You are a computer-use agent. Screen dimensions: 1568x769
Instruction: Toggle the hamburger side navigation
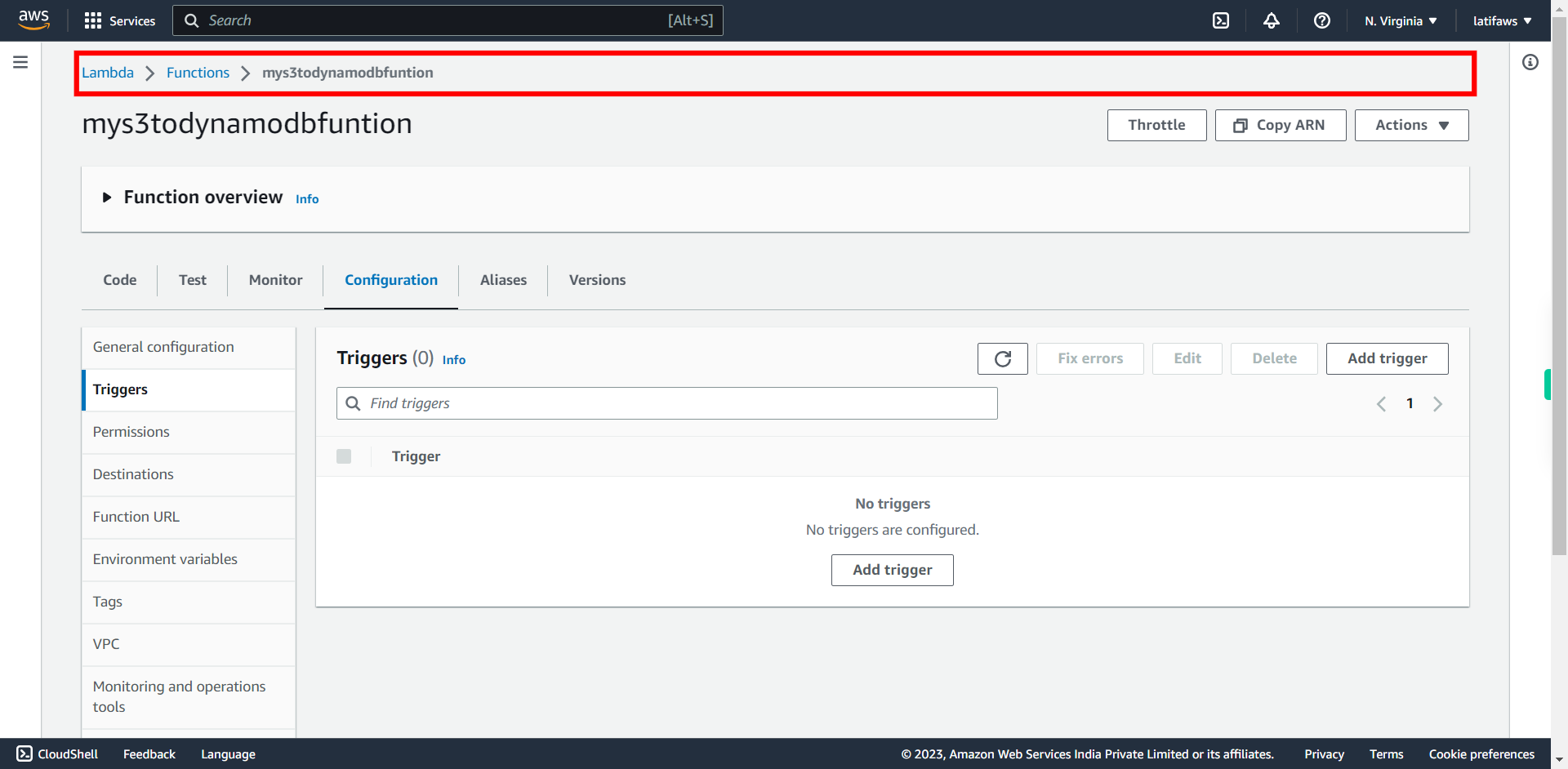(20, 62)
